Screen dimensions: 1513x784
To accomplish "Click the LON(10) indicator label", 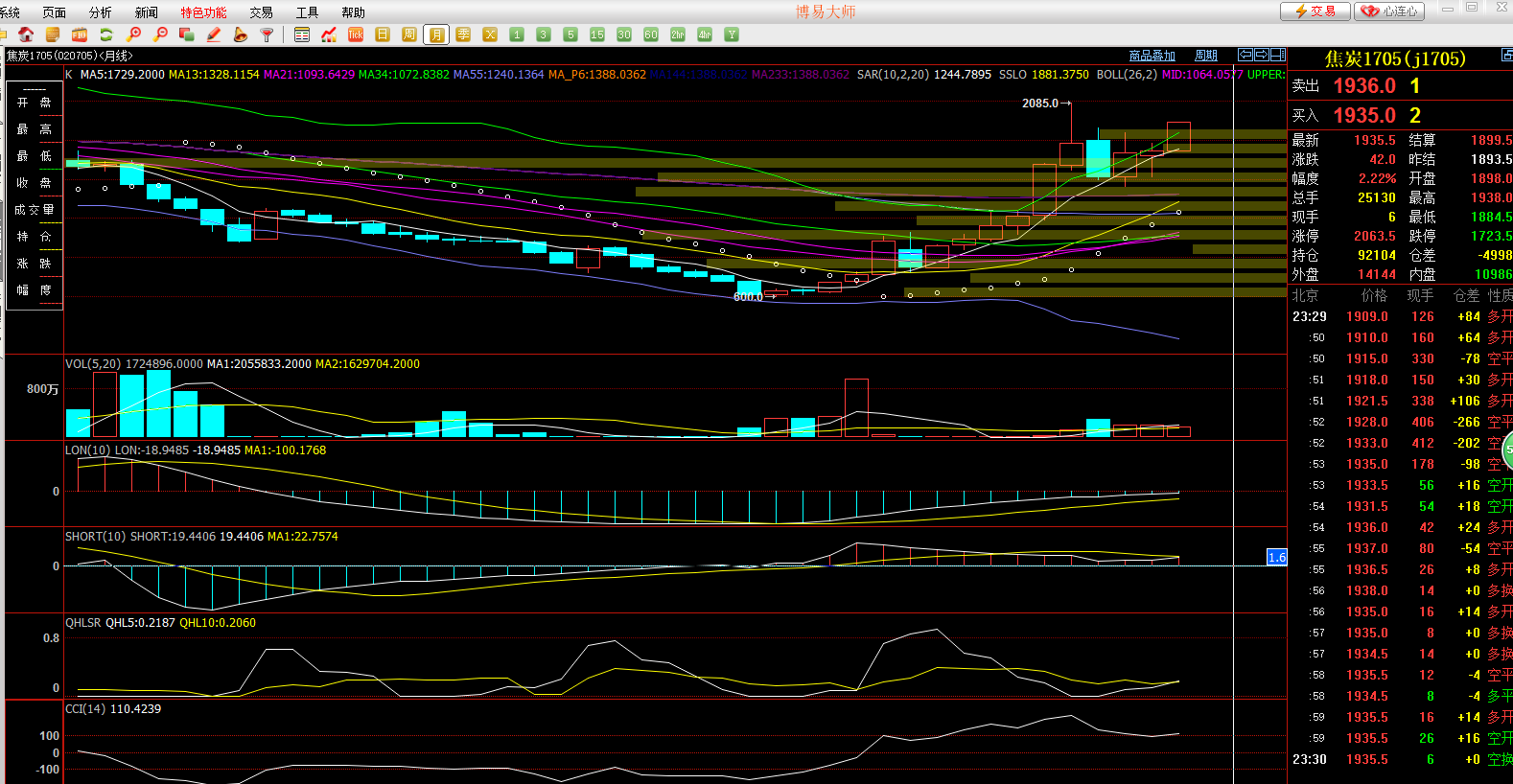I will click(87, 450).
